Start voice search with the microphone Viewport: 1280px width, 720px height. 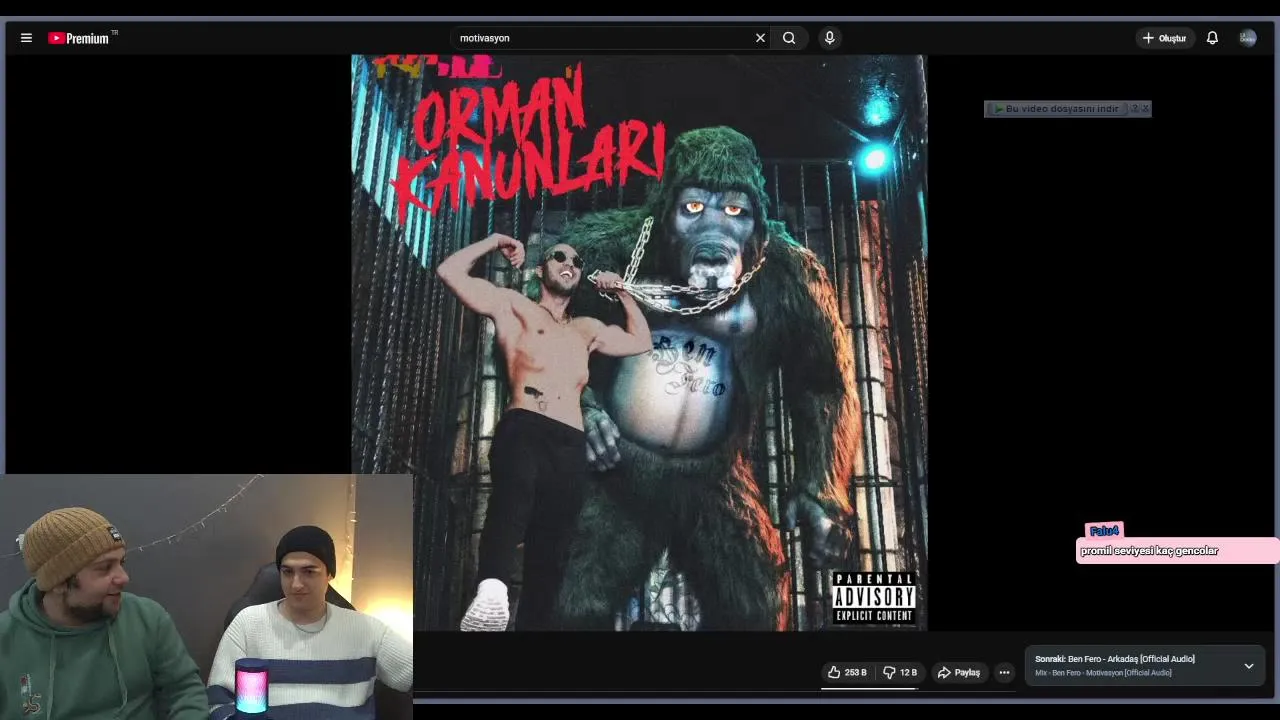(829, 38)
